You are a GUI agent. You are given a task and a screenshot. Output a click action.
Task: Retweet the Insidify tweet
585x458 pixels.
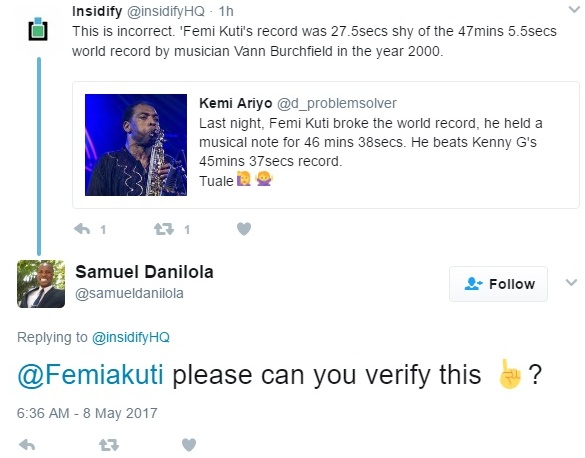tap(164, 229)
